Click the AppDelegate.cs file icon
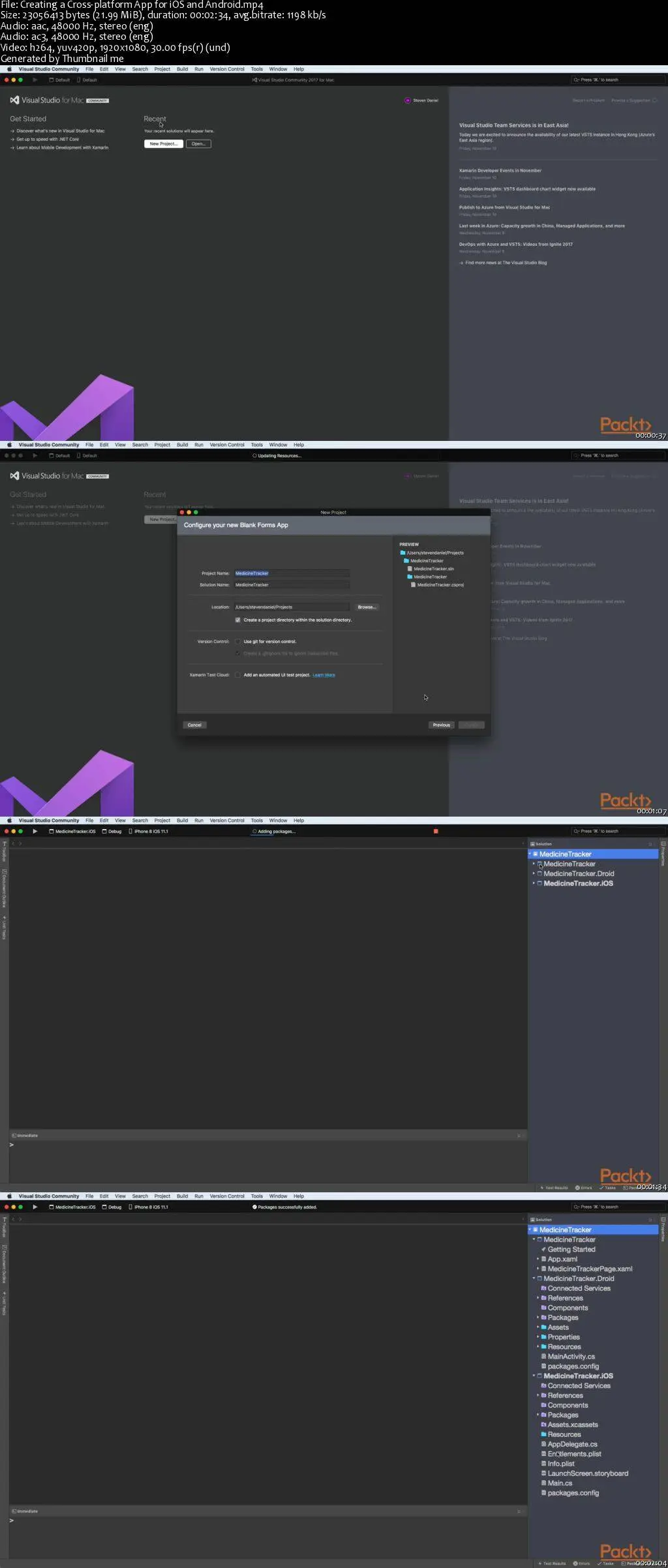This screenshot has width=668, height=1568. (x=543, y=1444)
